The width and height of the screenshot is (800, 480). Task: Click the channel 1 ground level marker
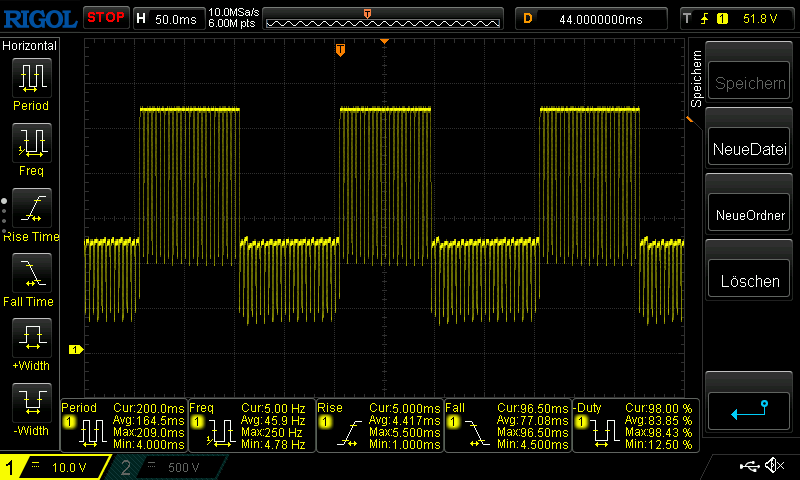pyautogui.click(x=76, y=349)
